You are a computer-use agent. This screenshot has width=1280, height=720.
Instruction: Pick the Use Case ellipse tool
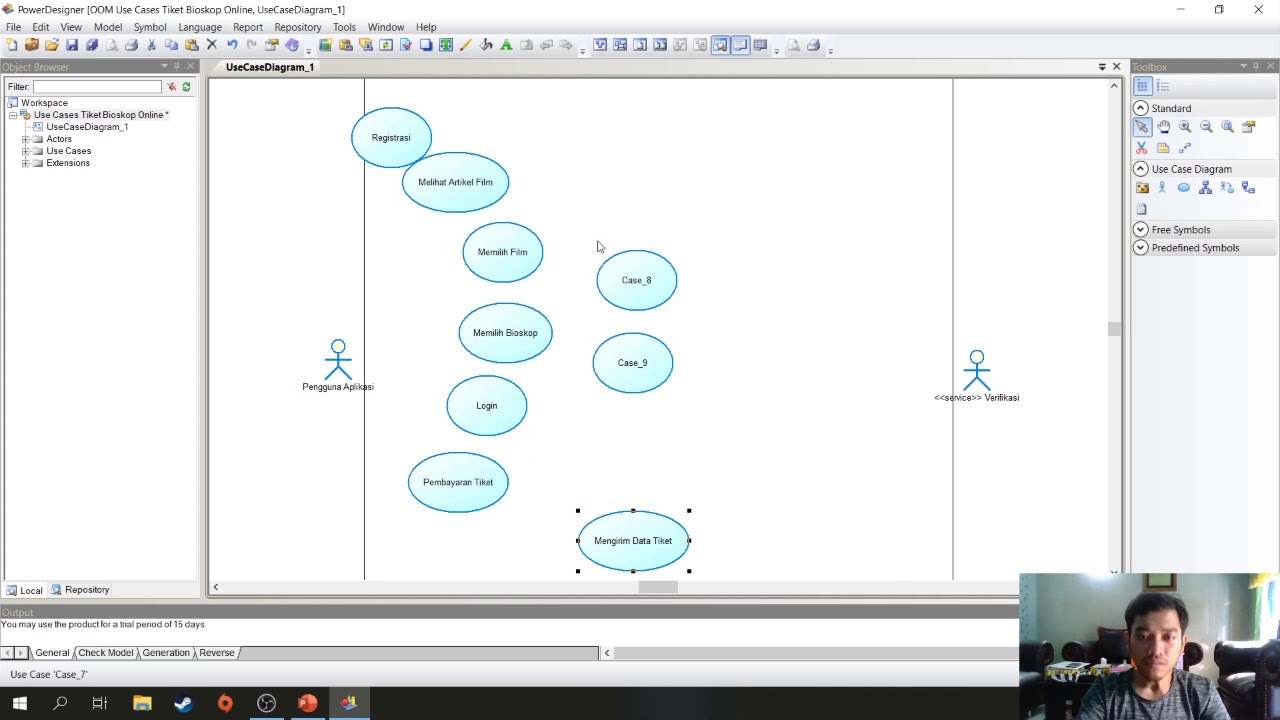pos(1184,188)
